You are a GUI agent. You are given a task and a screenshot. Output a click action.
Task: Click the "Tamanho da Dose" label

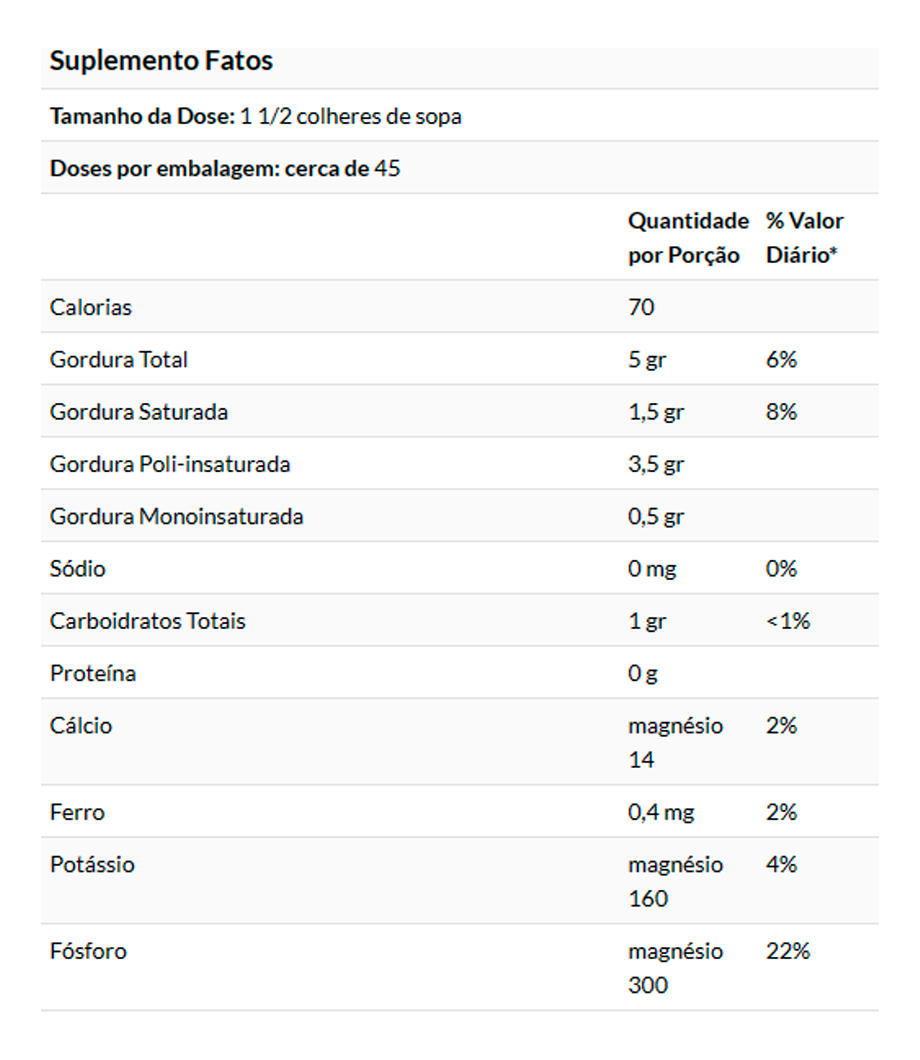(x=144, y=116)
